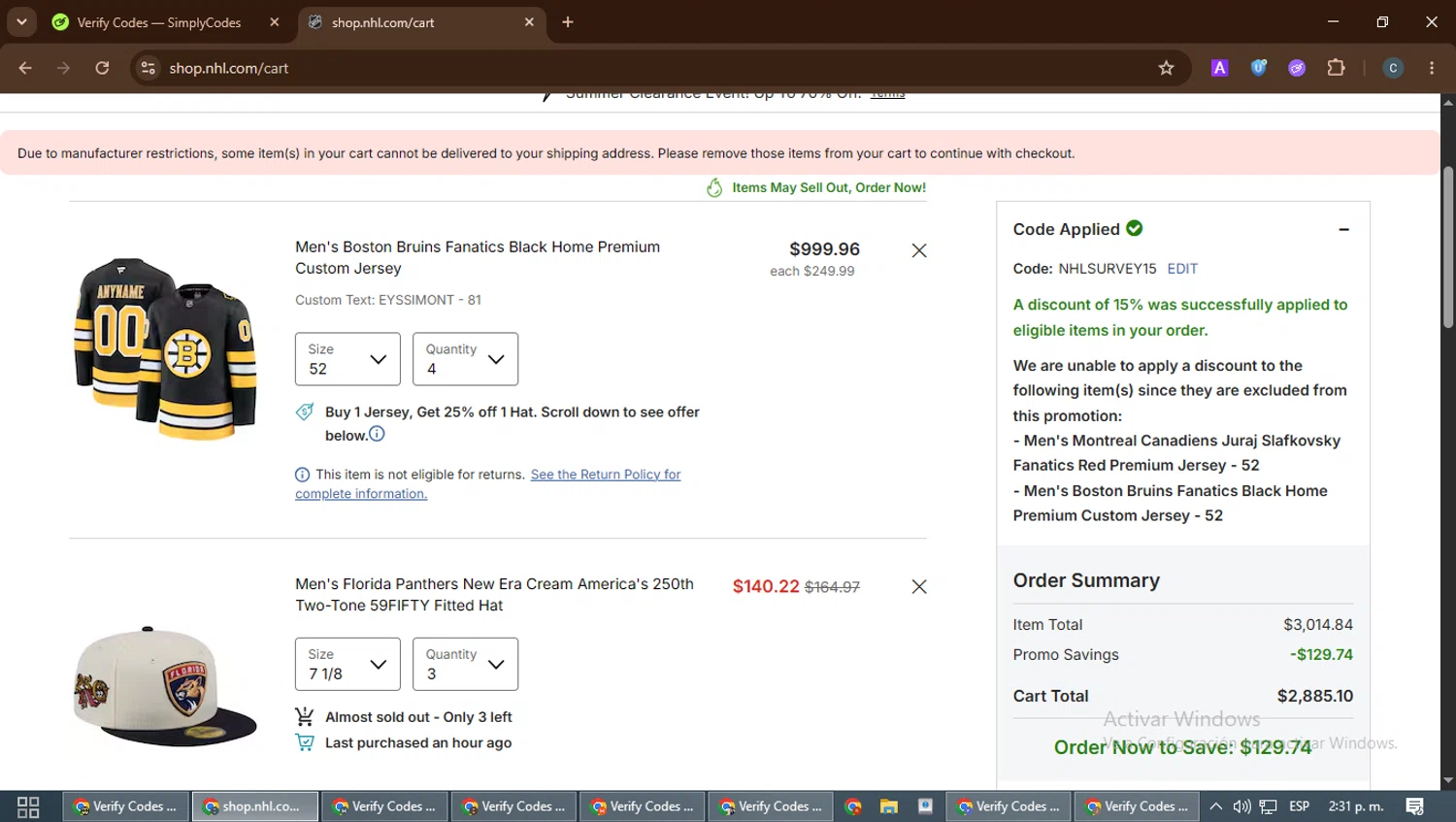The image size is (1456, 822).
Task: Open the tab search dropdown
Action: pyautogui.click(x=21, y=22)
